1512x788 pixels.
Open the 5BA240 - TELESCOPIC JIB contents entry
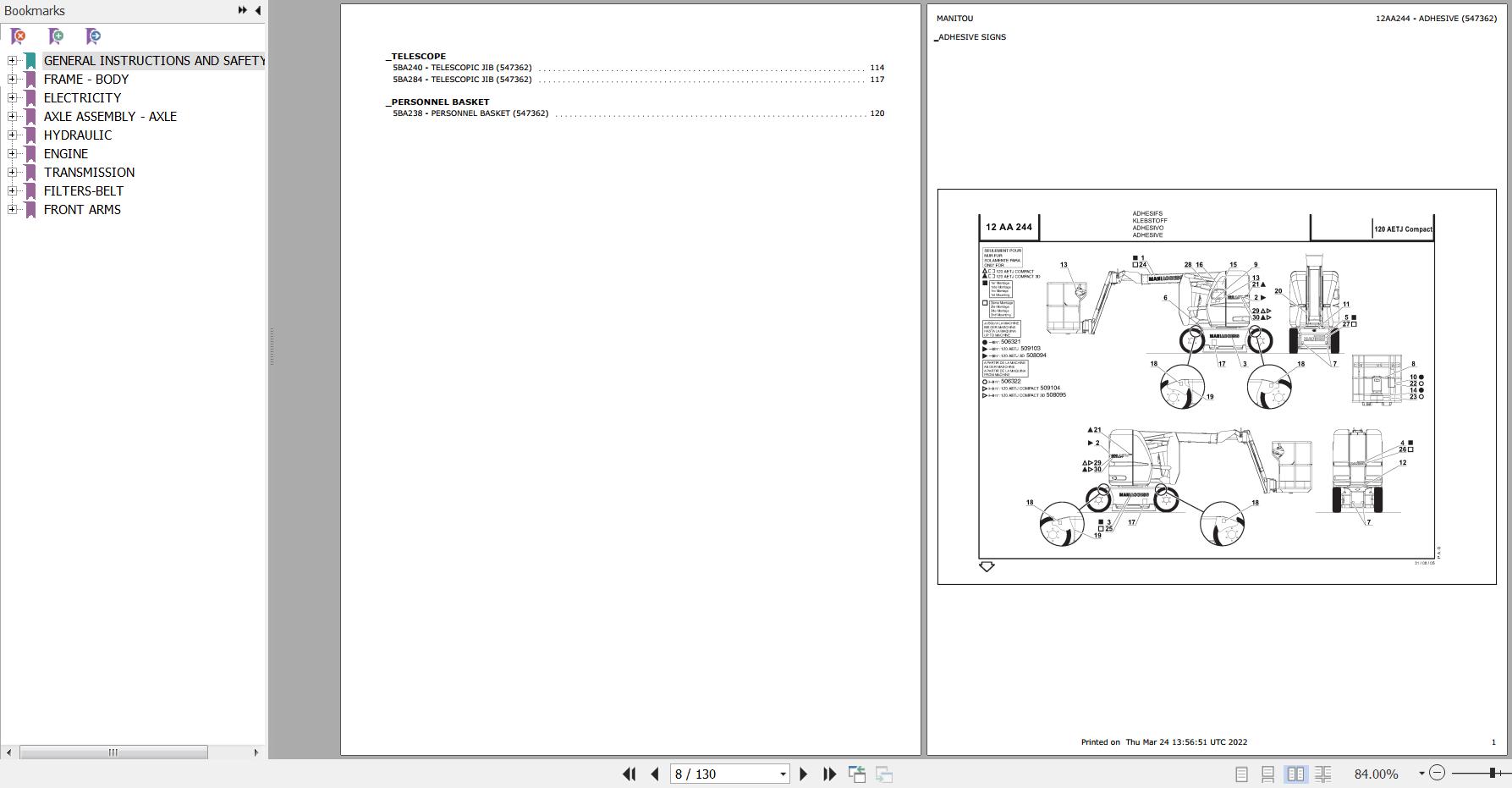coord(638,68)
